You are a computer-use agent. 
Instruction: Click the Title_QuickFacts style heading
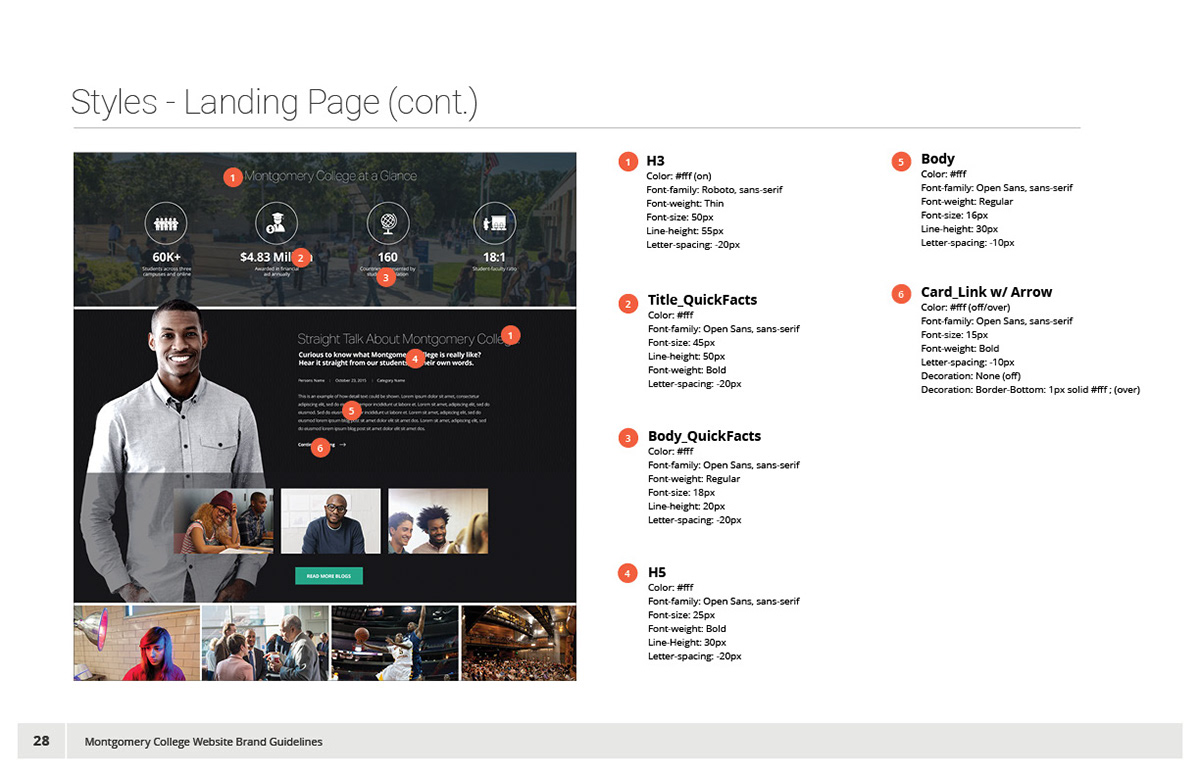pyautogui.click(x=702, y=300)
